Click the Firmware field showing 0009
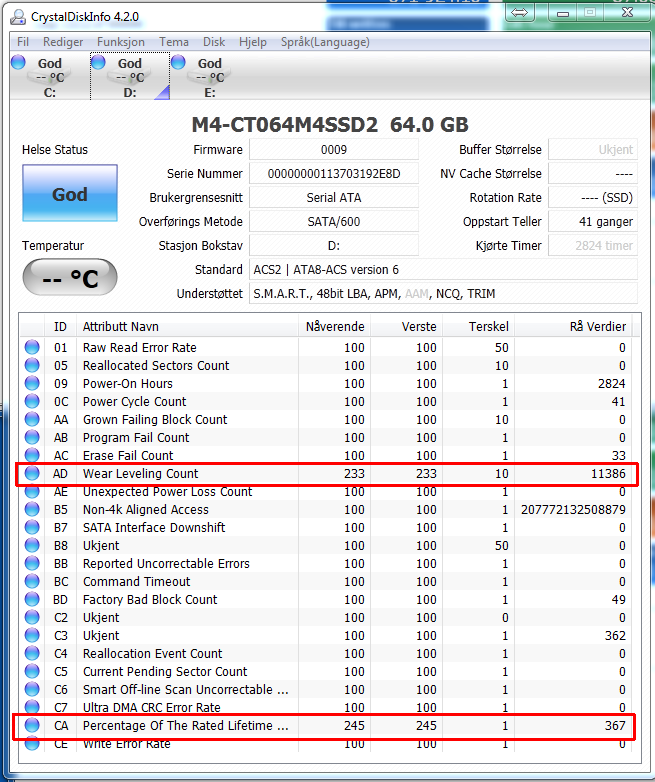This screenshot has height=782, width=655. pyautogui.click(x=334, y=150)
